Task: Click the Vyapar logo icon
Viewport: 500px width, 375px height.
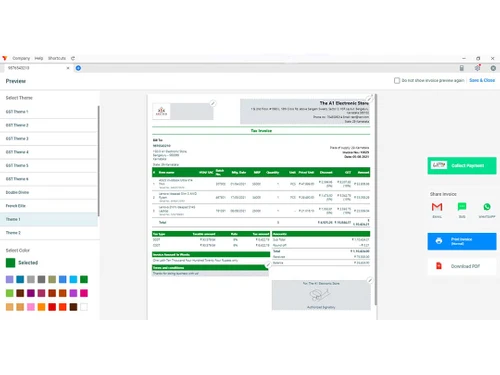Action: click(x=4, y=58)
